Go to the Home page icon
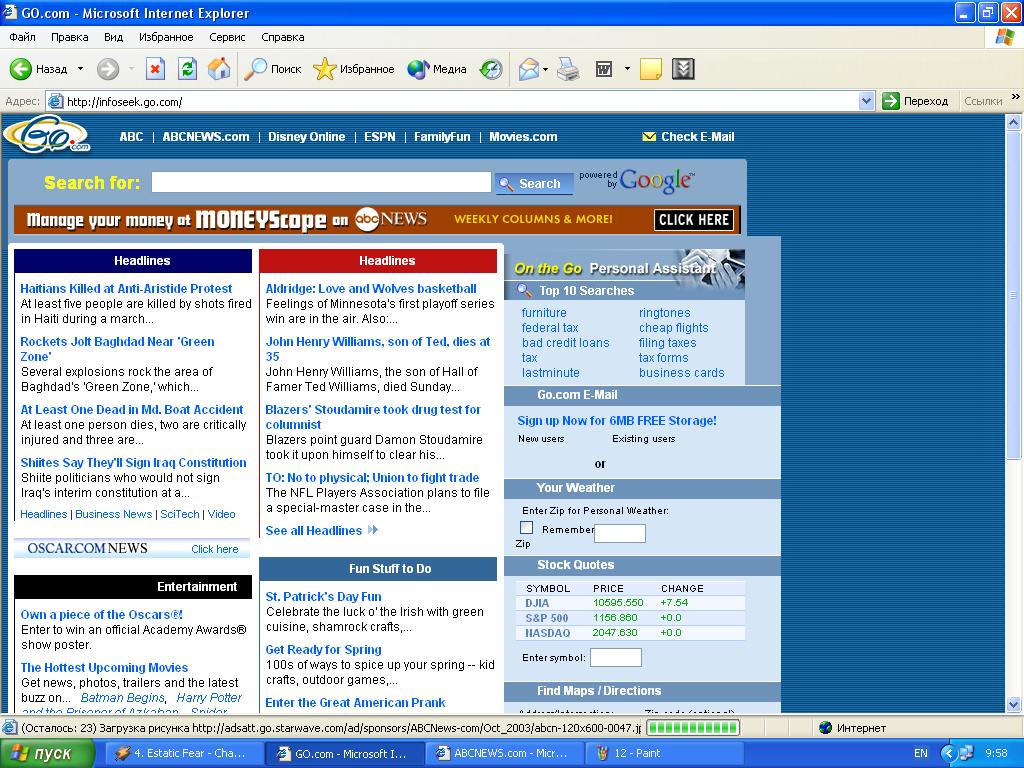The image size is (1024, 768). click(219, 69)
